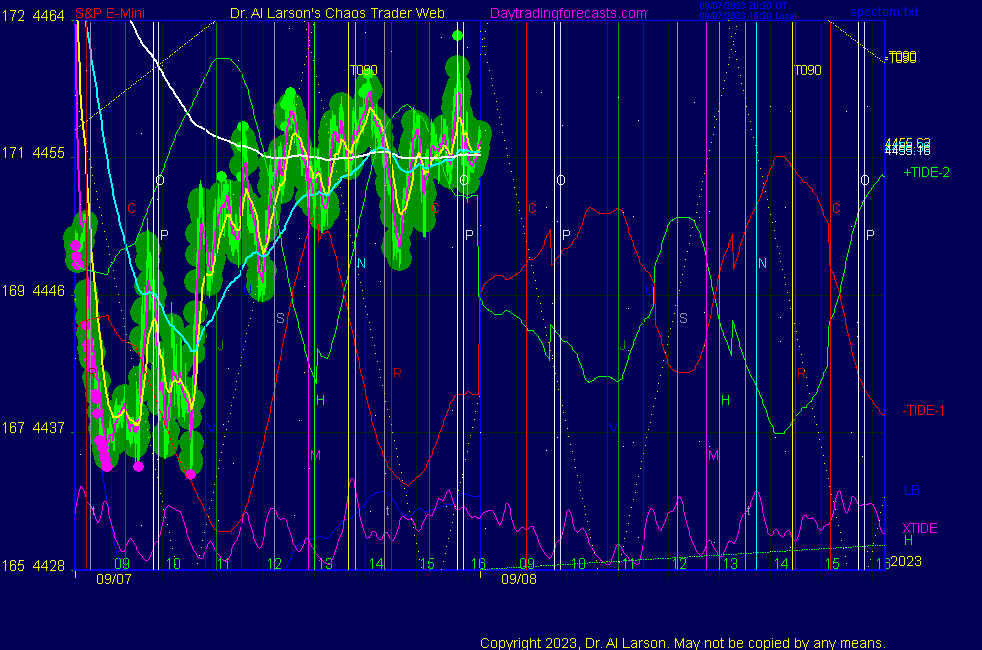
Task: Click the green dot at the chart's peak
Action: click(x=457, y=36)
